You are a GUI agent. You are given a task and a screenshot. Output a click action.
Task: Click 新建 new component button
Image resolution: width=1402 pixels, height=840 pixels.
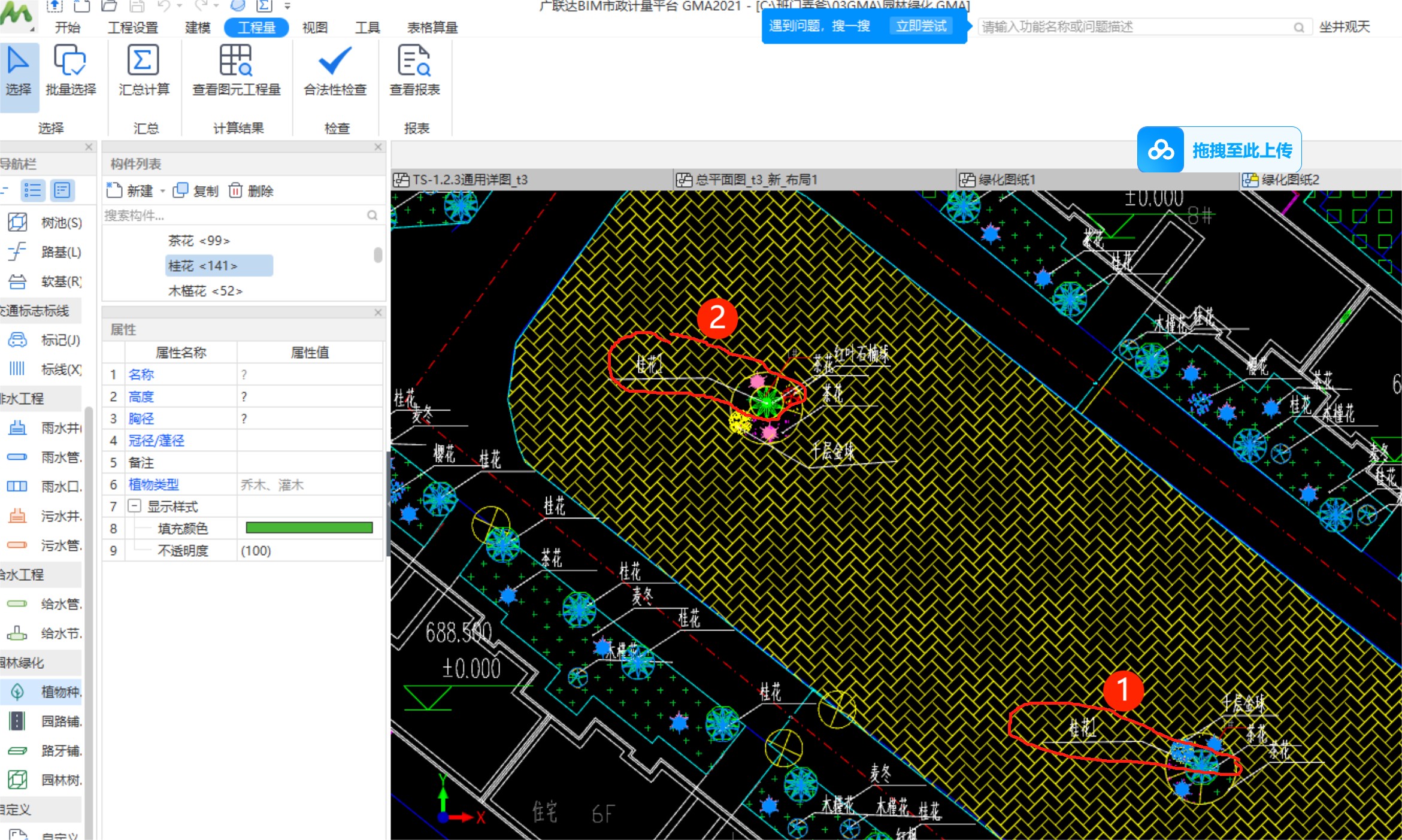point(130,190)
